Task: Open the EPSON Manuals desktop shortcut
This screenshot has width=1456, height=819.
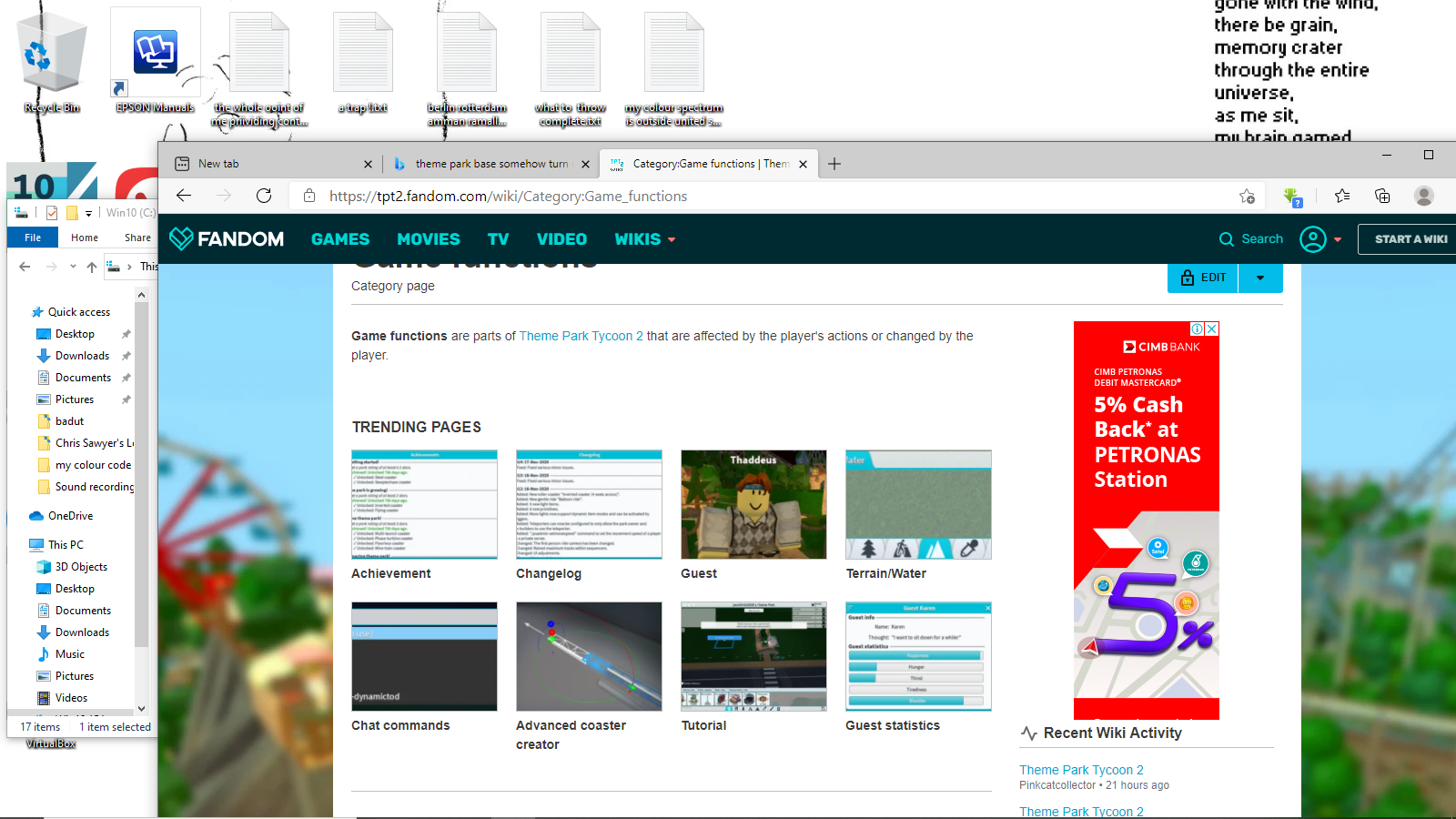Action: point(156,62)
